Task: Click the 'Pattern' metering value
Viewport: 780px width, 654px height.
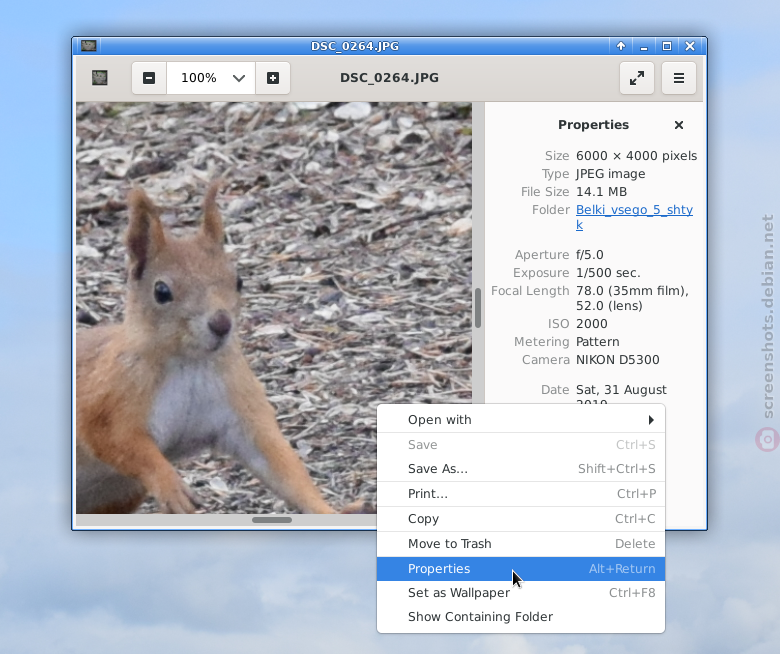Action: 597,342
